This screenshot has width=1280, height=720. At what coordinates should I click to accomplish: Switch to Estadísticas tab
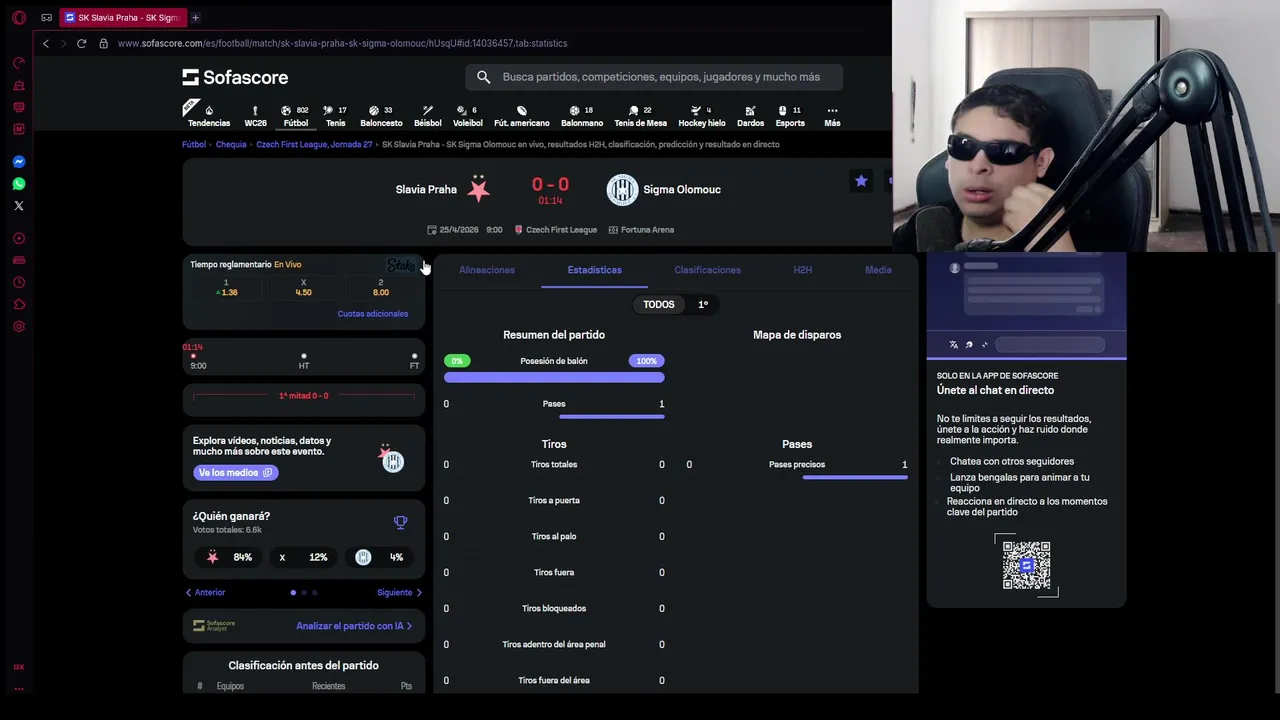click(594, 270)
